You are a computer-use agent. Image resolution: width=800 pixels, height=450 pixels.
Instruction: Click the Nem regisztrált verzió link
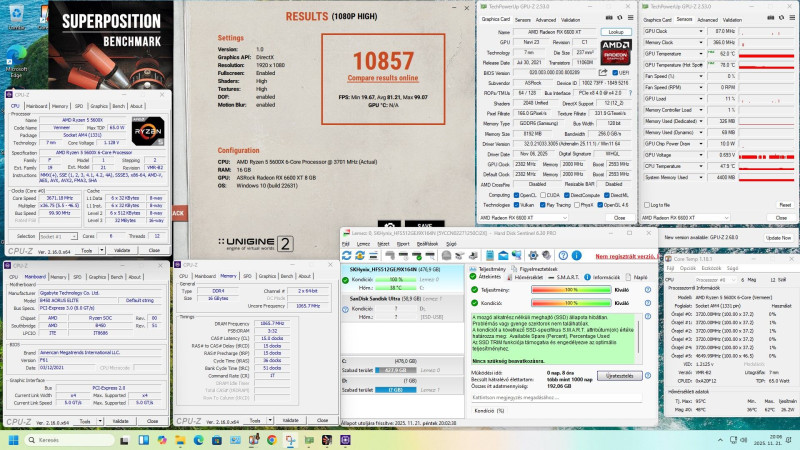pyautogui.click(x=625, y=256)
